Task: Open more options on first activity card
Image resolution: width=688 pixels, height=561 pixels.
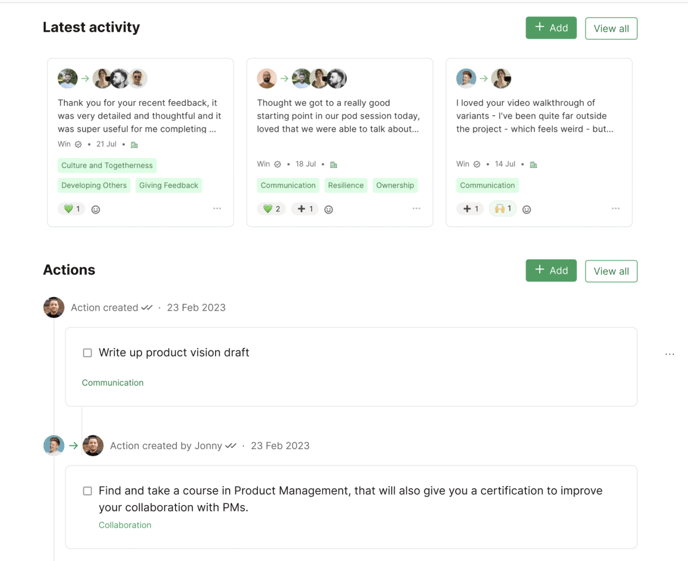Action: (x=217, y=209)
